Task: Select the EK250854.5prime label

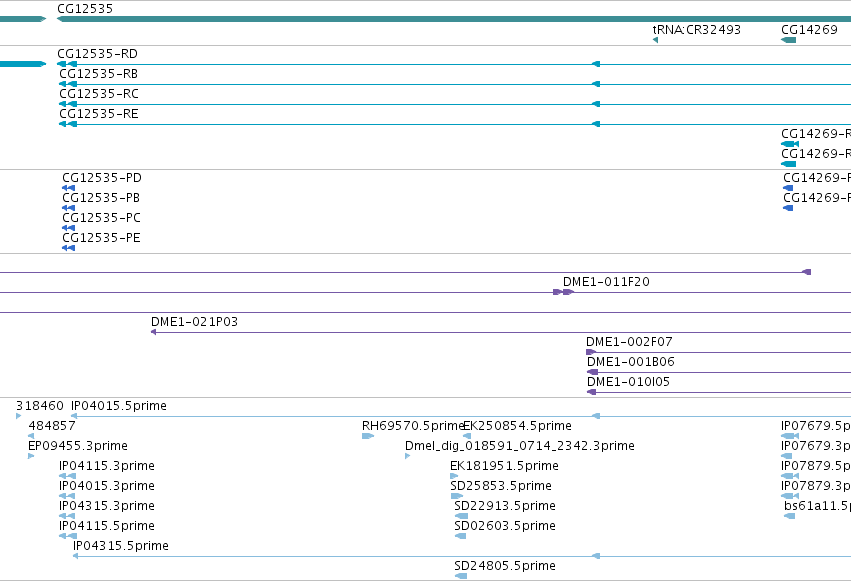Action: tap(517, 426)
